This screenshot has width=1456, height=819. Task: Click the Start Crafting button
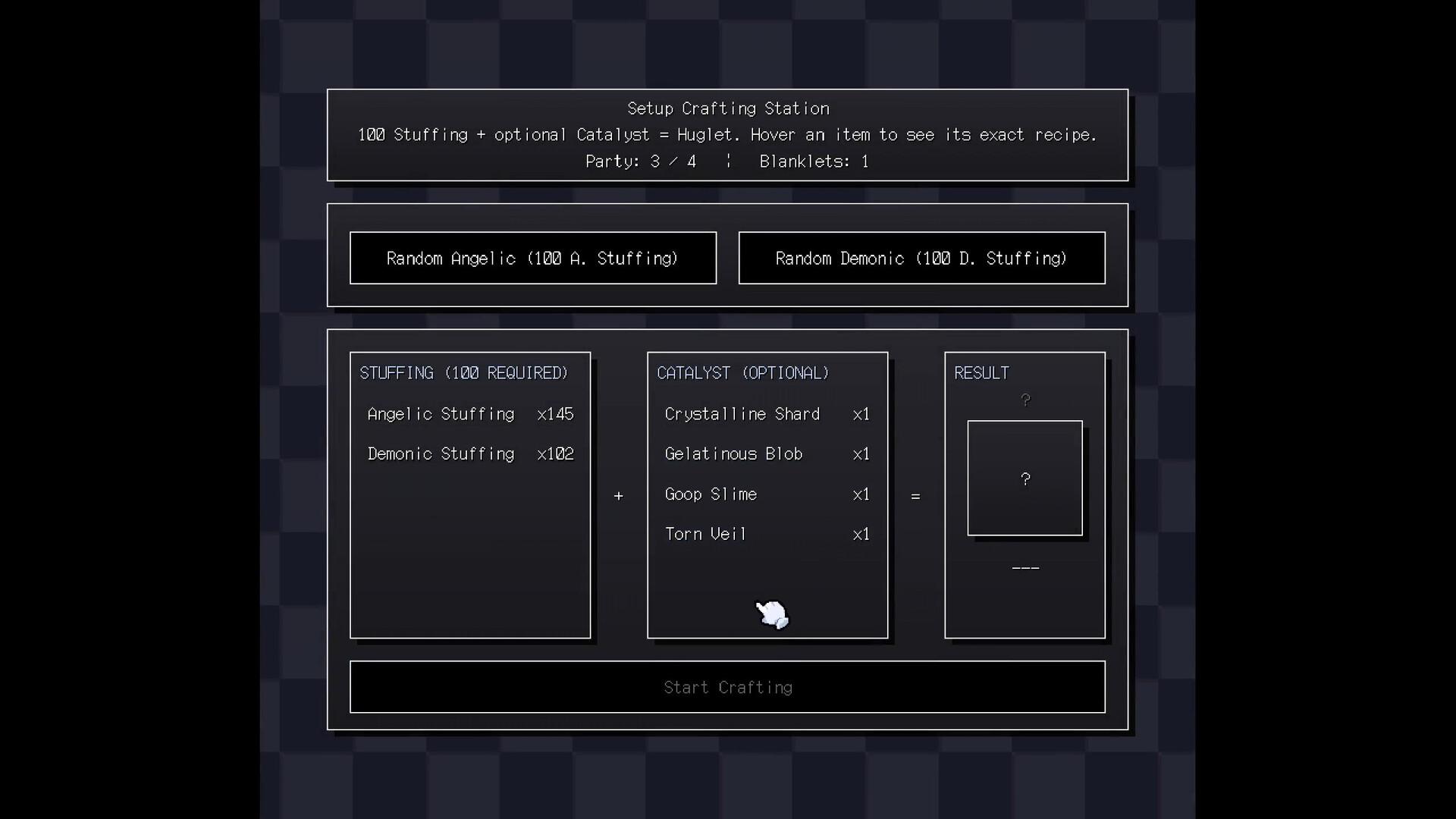coord(727,687)
